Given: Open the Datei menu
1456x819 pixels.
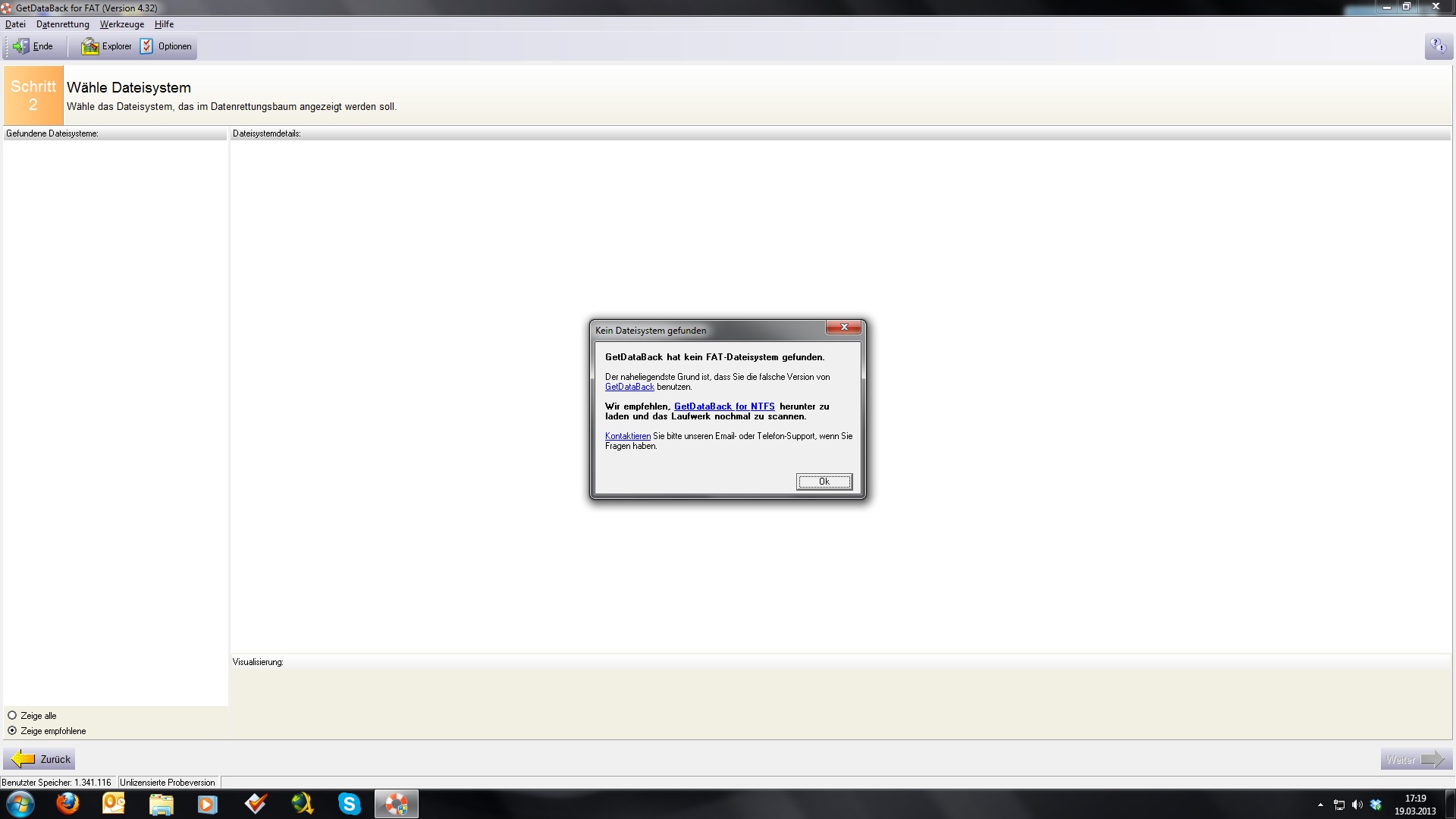Looking at the screenshot, I should pyautogui.click(x=15, y=24).
